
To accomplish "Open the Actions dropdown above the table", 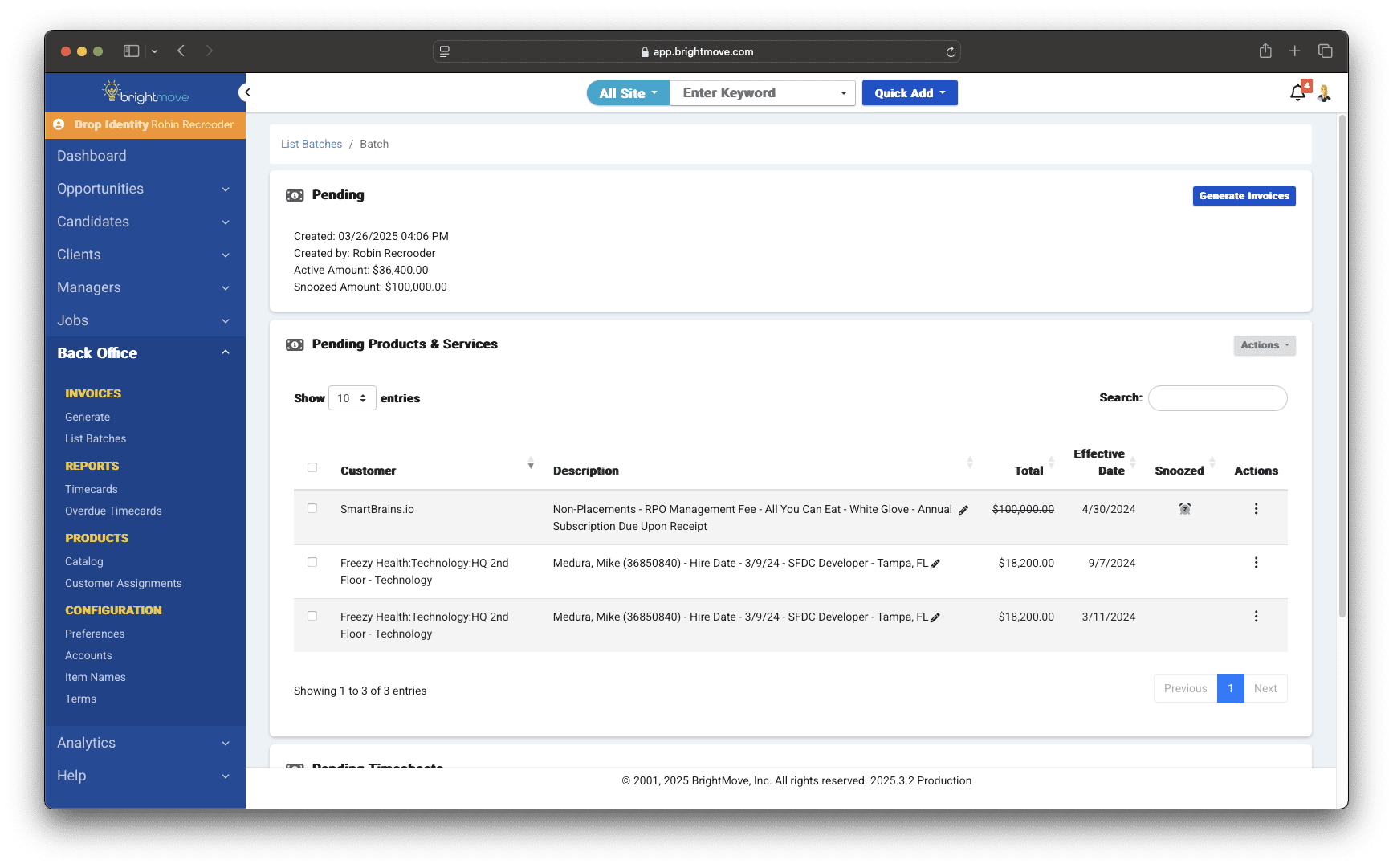I will point(1264,344).
